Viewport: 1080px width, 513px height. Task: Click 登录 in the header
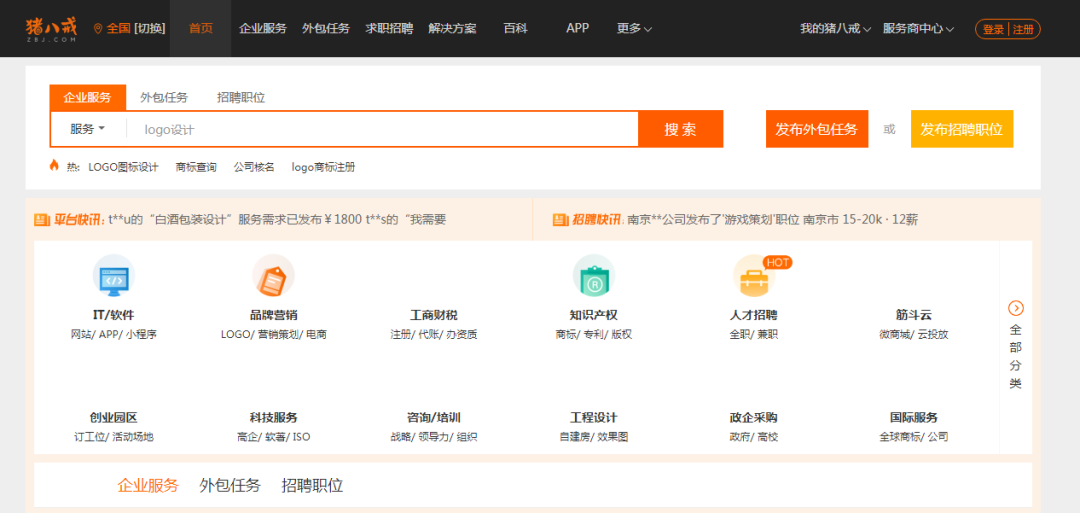(993, 29)
